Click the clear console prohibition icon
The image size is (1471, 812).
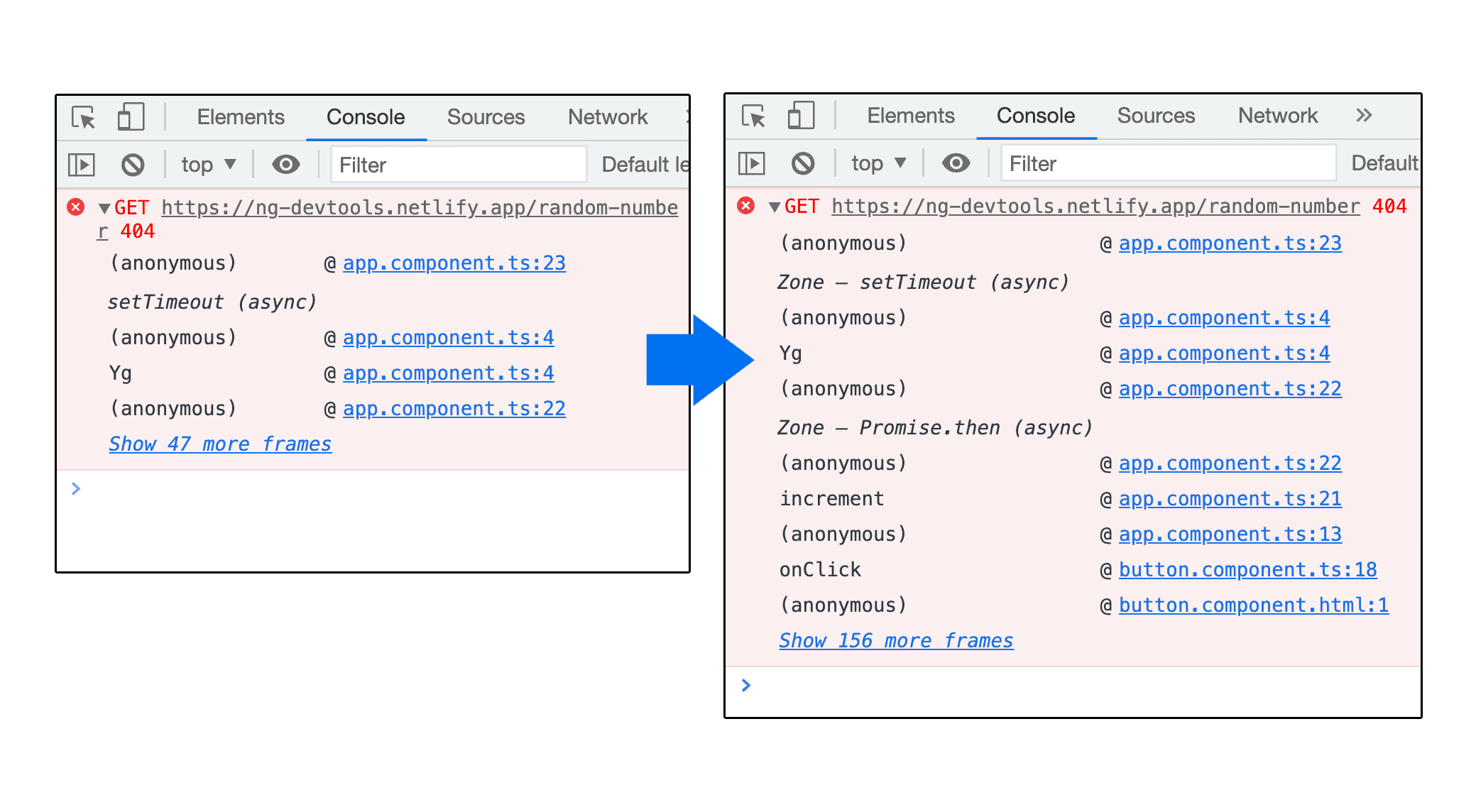point(132,163)
